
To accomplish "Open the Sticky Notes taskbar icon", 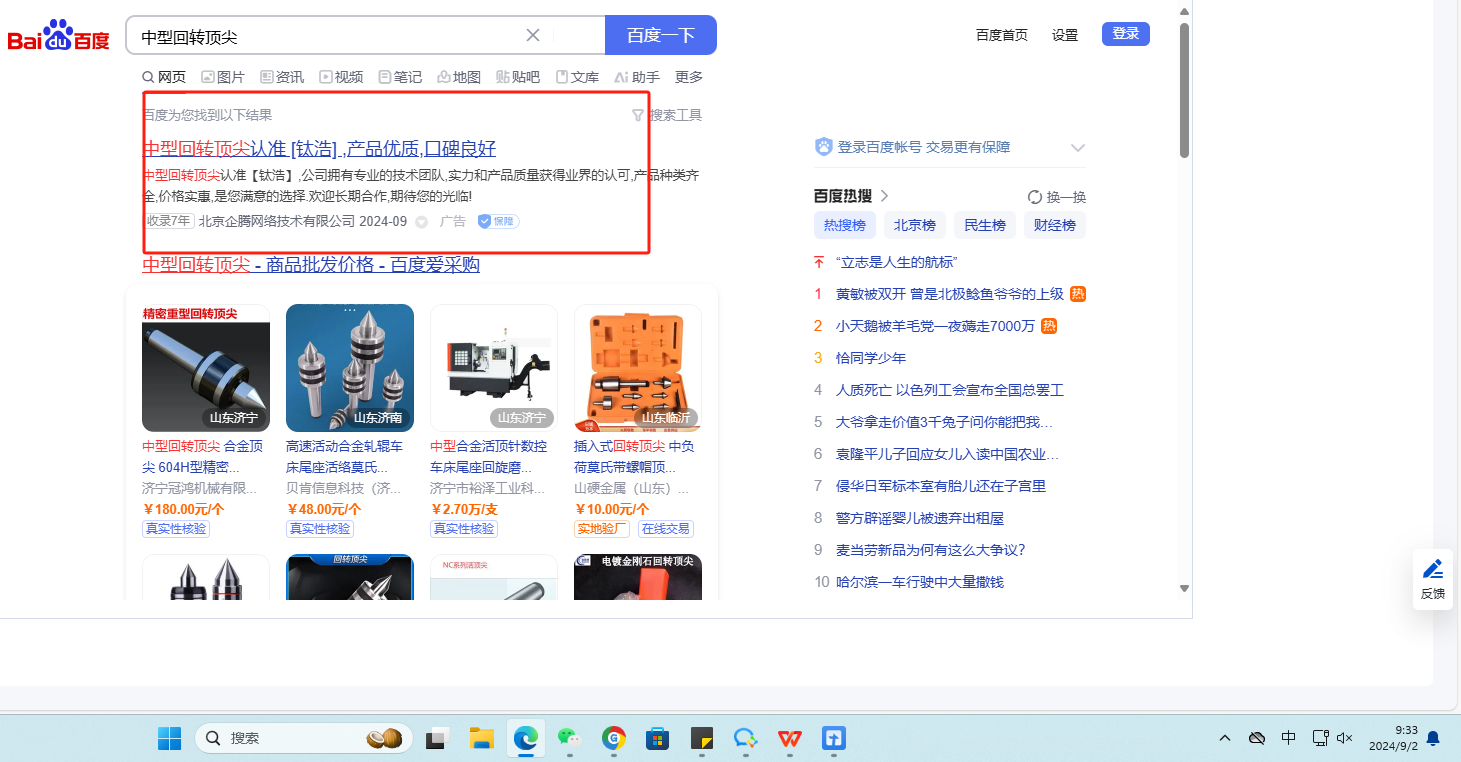I will (x=701, y=739).
